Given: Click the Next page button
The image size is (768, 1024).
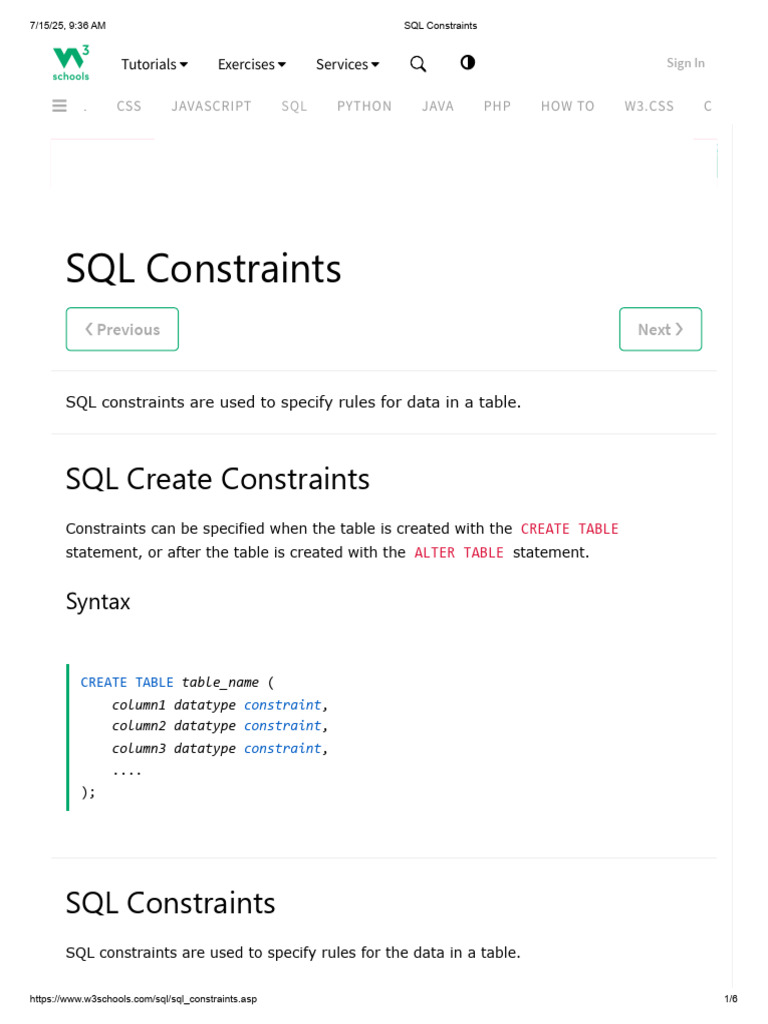Looking at the screenshot, I should click(x=660, y=329).
